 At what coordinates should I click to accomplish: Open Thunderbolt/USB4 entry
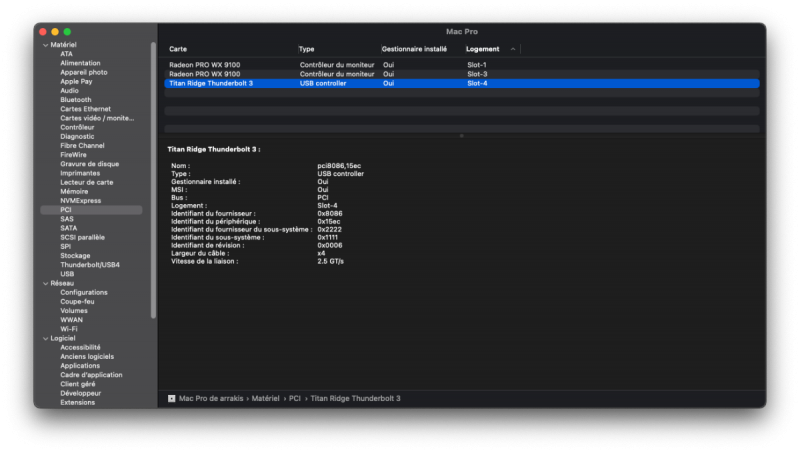(90, 265)
